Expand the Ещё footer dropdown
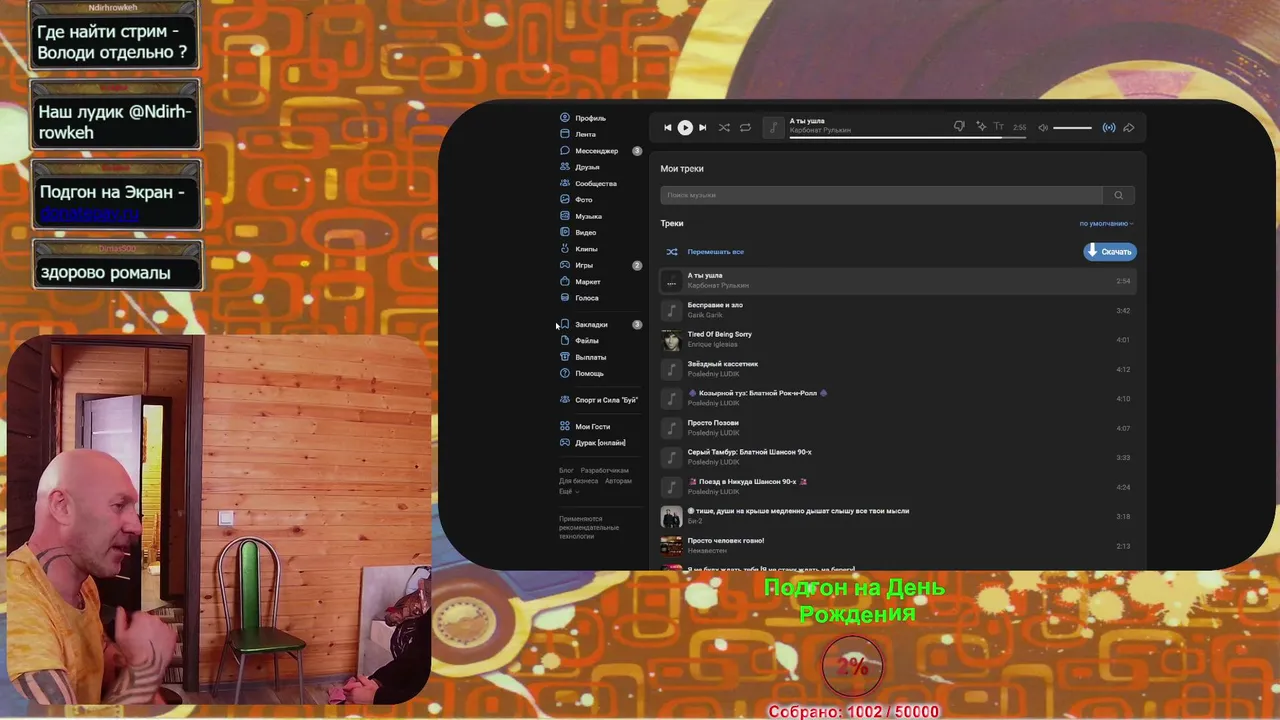This screenshot has width=1280, height=720. tap(568, 492)
